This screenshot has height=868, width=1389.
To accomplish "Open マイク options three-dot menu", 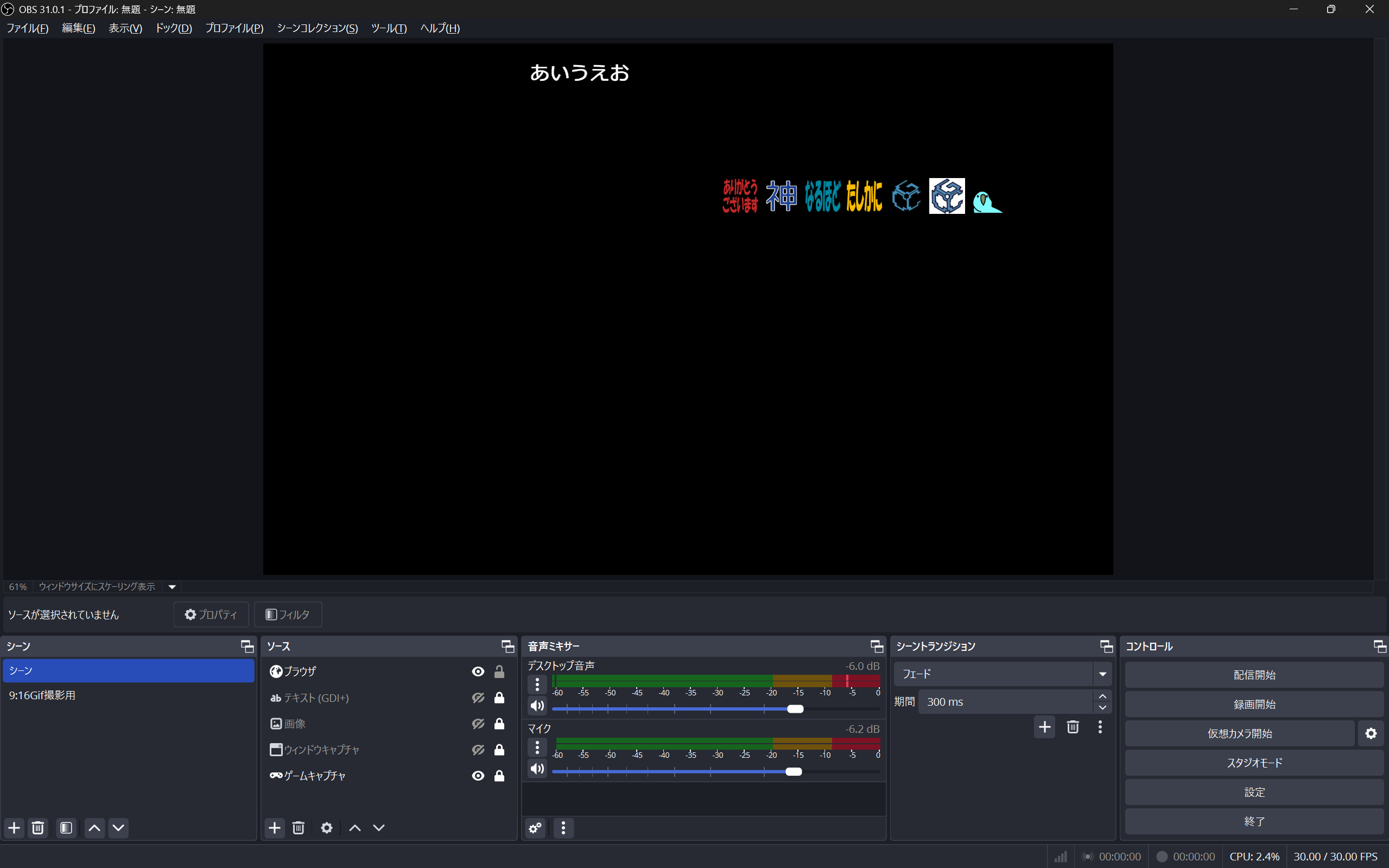I will [537, 747].
